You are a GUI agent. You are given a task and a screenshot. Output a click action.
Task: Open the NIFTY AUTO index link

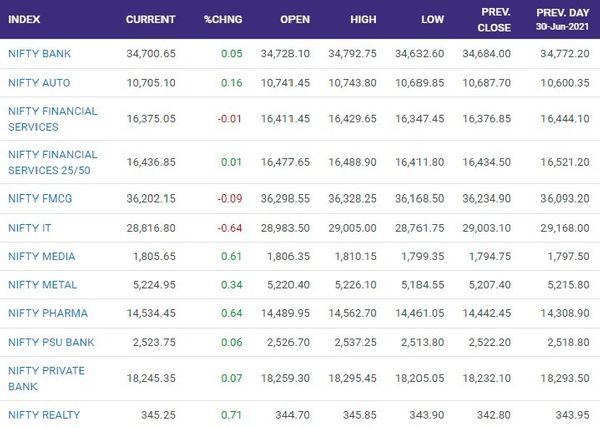tap(39, 83)
